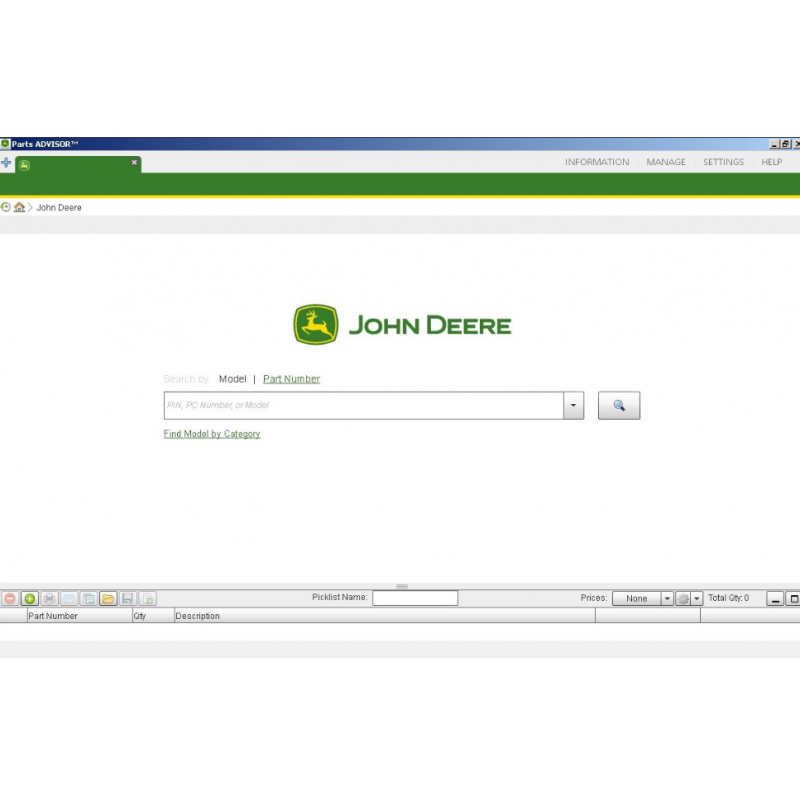Open picklist using yellow folder icon
Screen dimensions: 800x800
coord(108,598)
